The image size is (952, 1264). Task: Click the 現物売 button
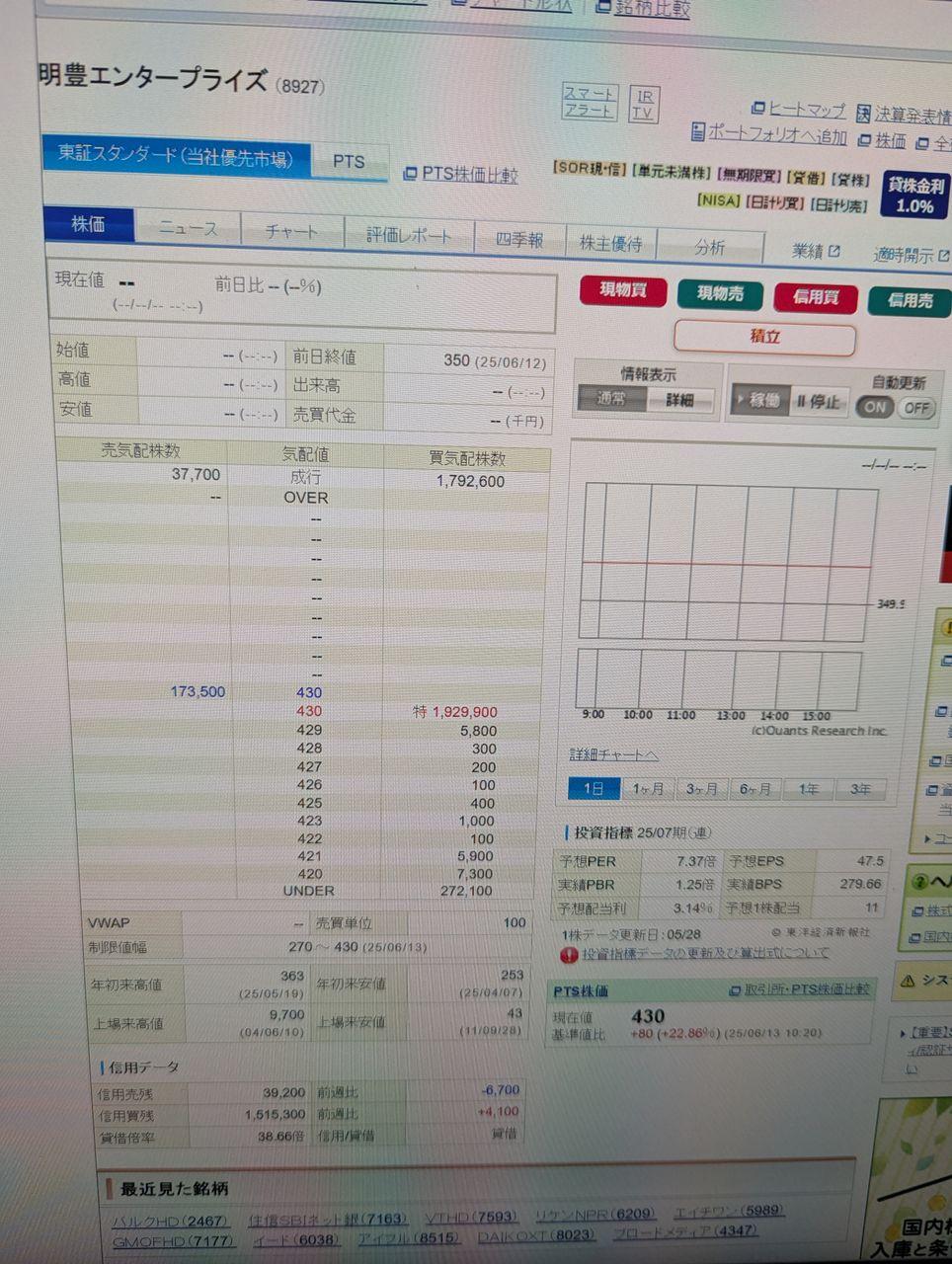pos(720,293)
